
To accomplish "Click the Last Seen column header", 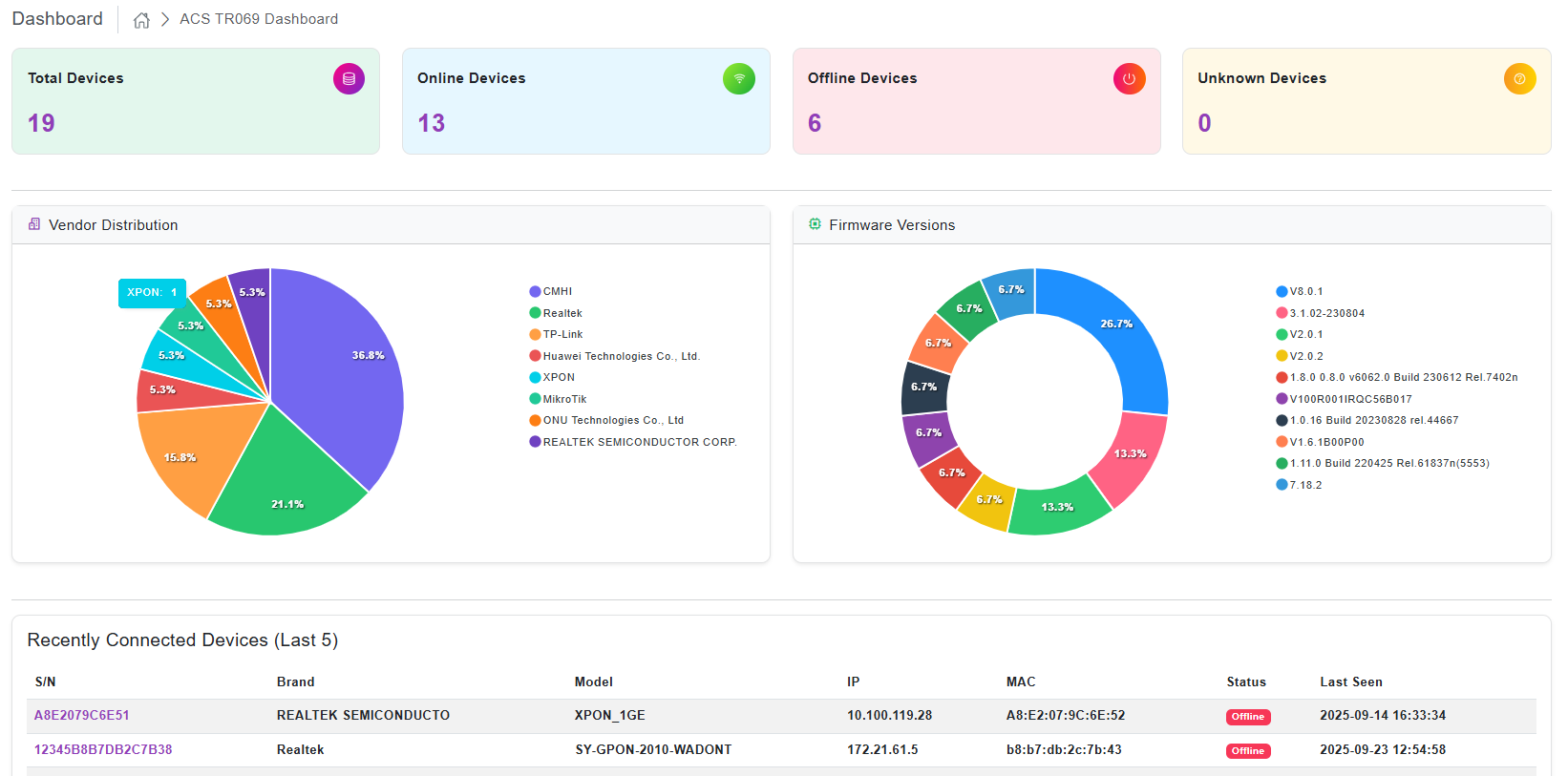I will click(1350, 682).
